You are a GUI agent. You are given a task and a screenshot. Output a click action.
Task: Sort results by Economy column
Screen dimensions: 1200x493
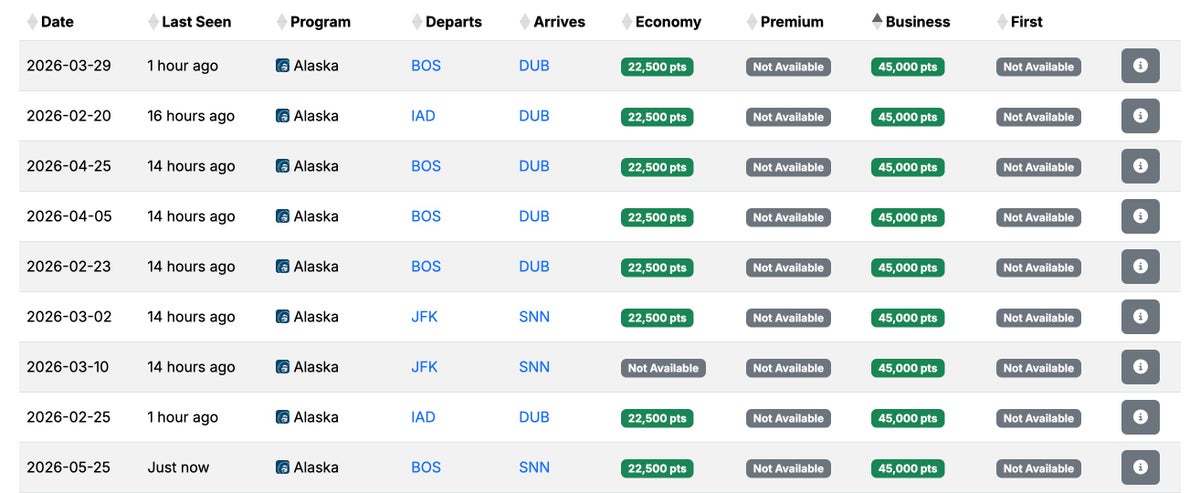tap(668, 21)
